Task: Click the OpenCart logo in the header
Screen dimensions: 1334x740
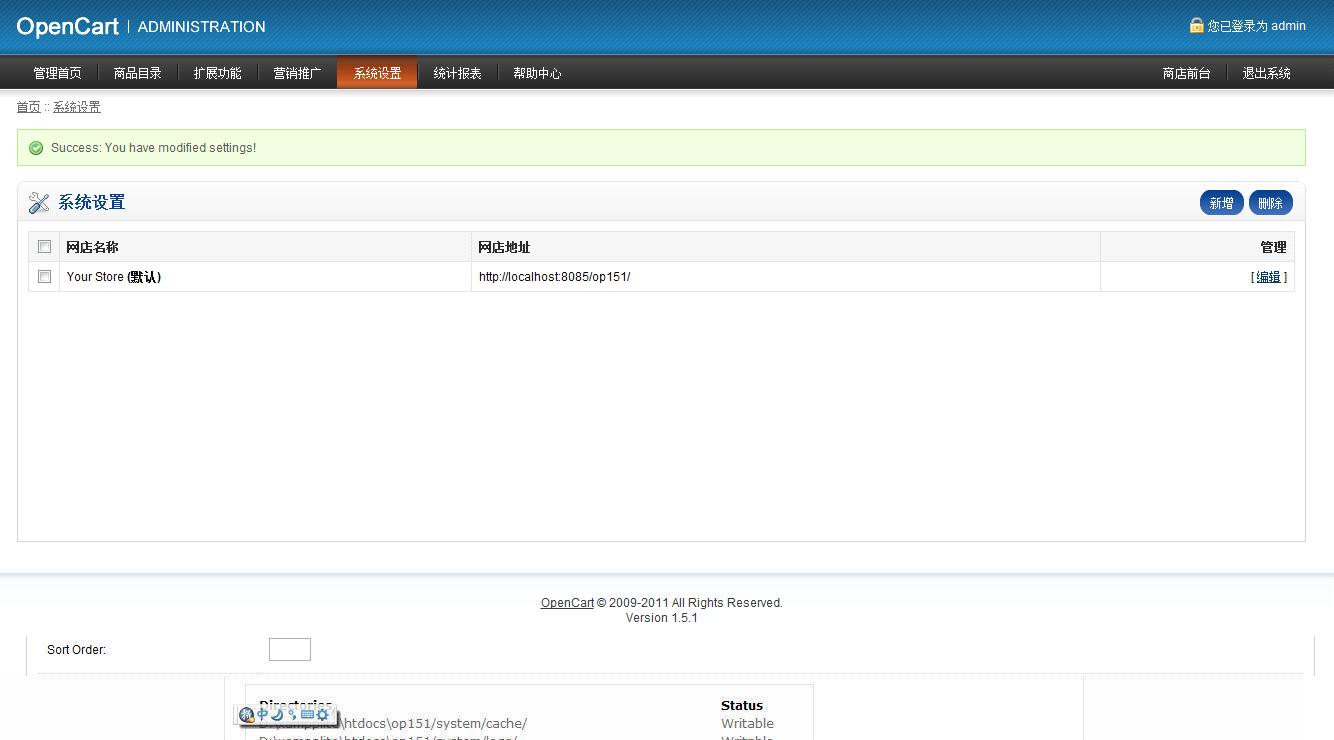Action: [x=67, y=26]
